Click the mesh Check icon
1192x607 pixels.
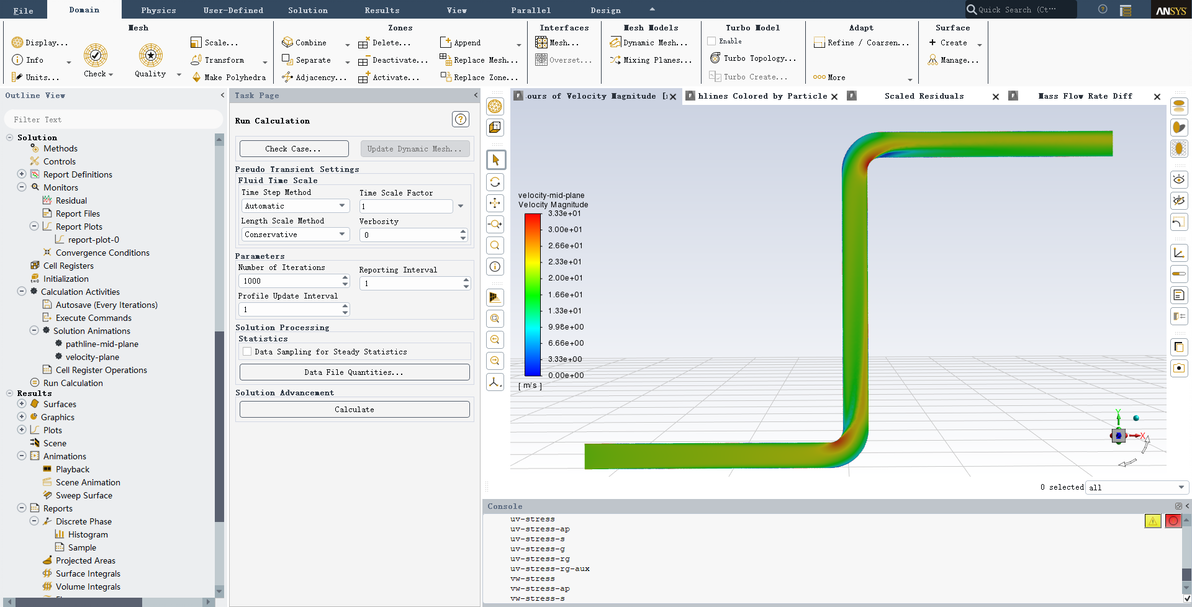pyautogui.click(x=96, y=56)
